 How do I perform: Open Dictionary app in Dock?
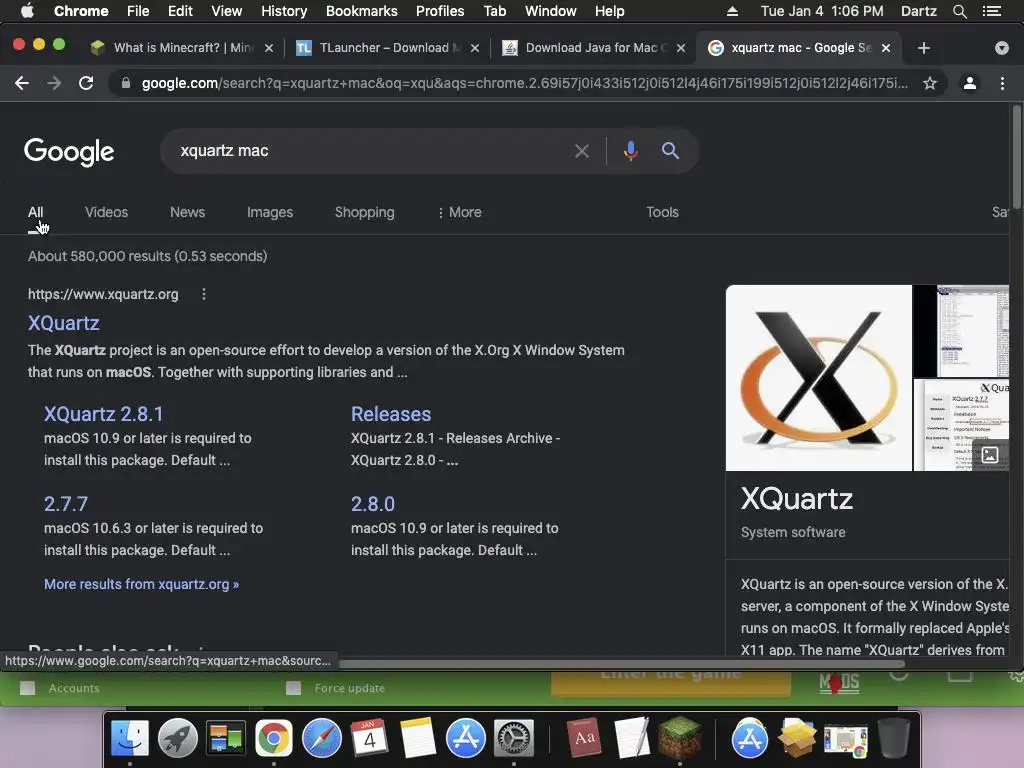click(583, 738)
